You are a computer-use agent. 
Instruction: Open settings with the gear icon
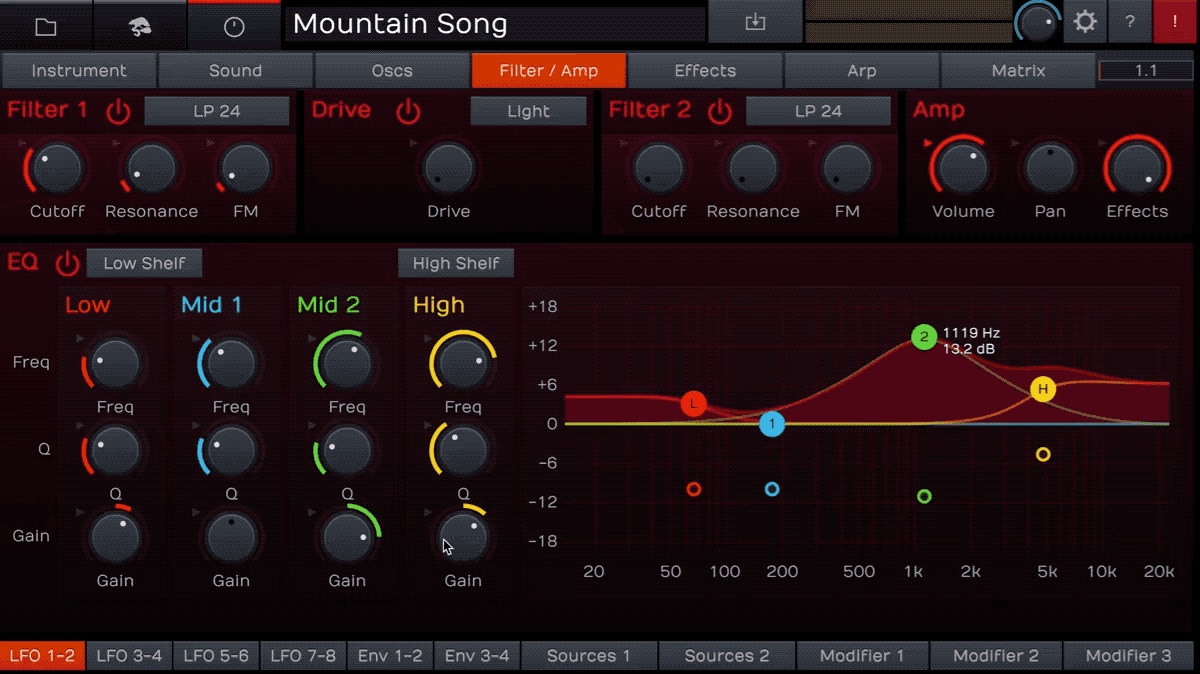(x=1084, y=22)
